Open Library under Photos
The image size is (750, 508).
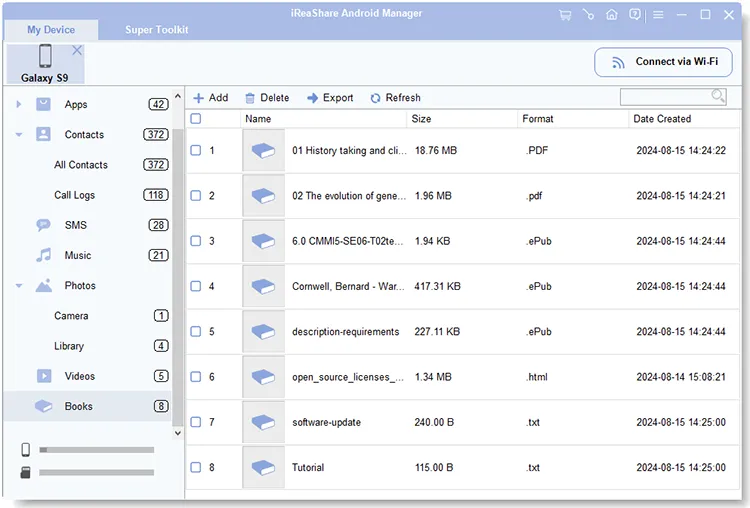[x=69, y=346]
